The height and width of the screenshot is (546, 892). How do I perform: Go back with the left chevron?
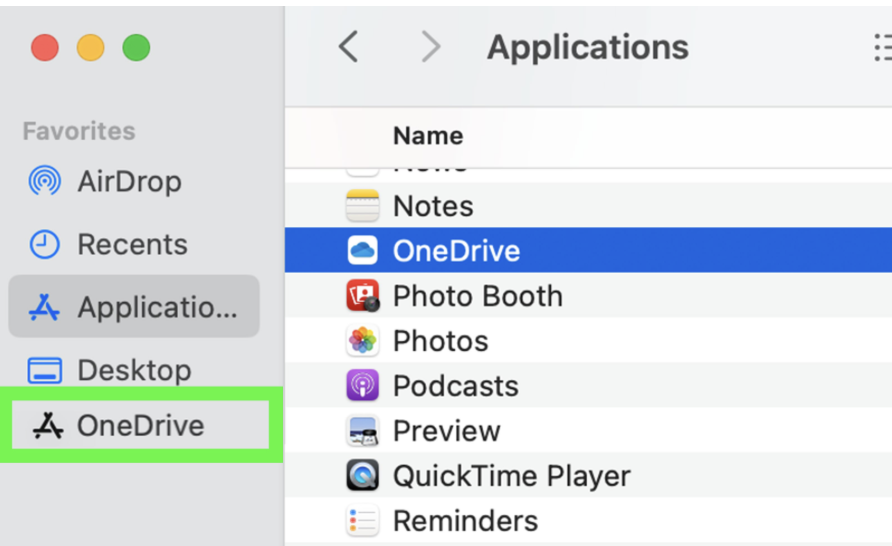point(348,47)
